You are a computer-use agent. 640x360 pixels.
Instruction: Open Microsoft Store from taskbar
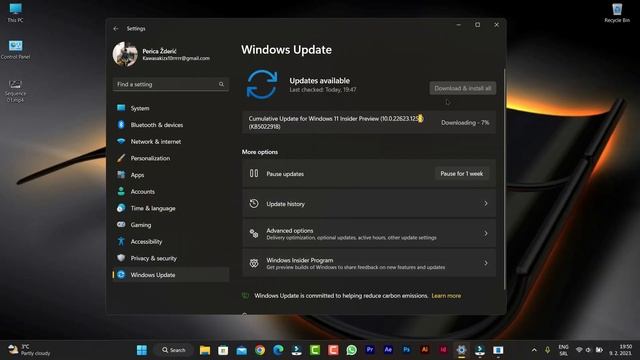pos(223,350)
